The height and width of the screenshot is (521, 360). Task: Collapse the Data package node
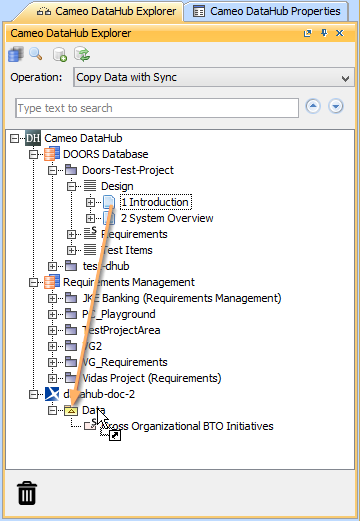coord(52,410)
